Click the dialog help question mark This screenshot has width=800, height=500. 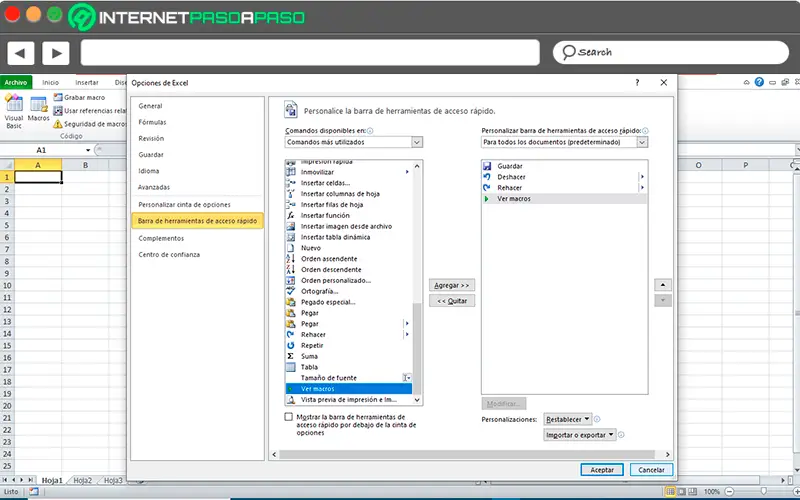point(637,83)
